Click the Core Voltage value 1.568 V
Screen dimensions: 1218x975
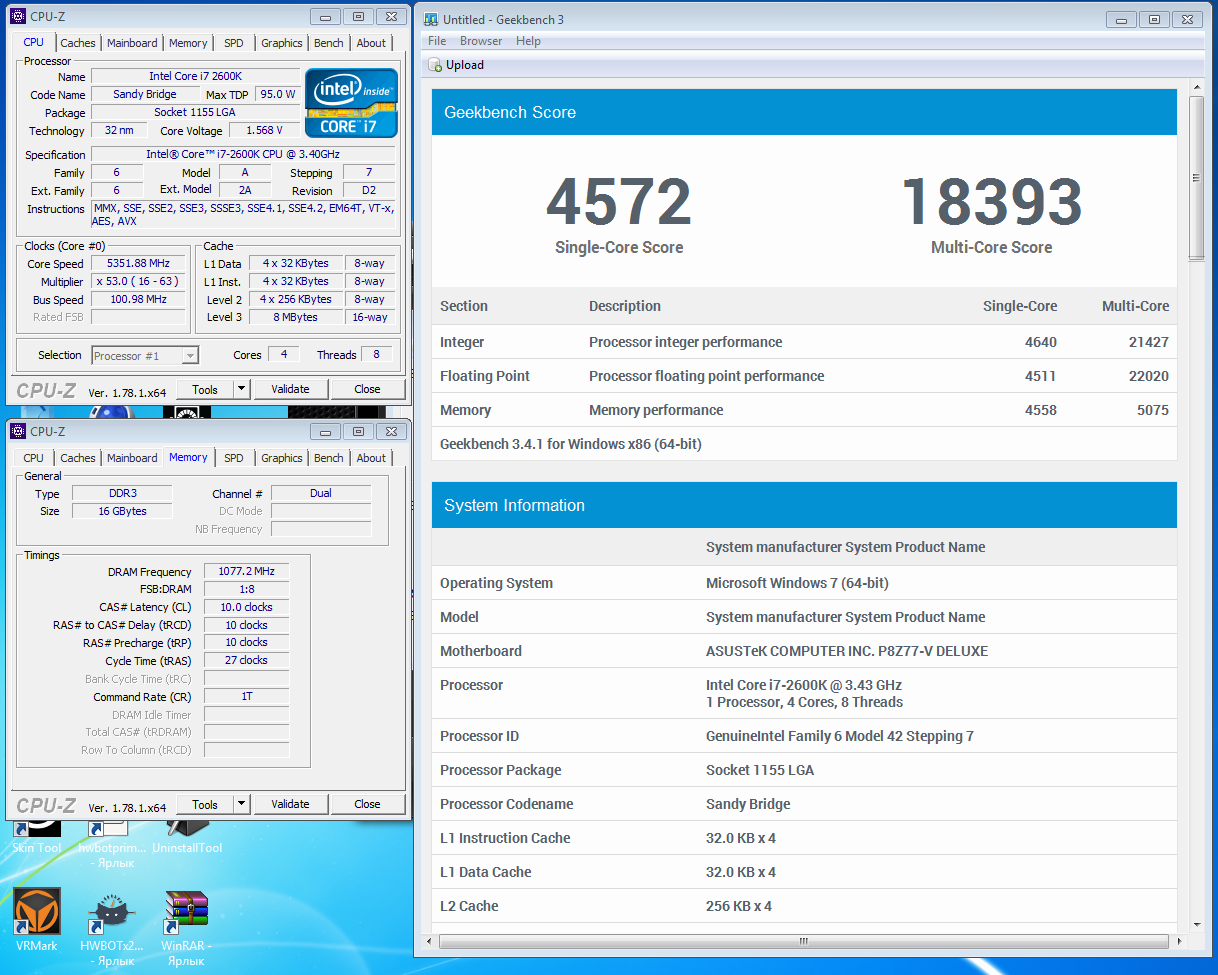pos(264,130)
